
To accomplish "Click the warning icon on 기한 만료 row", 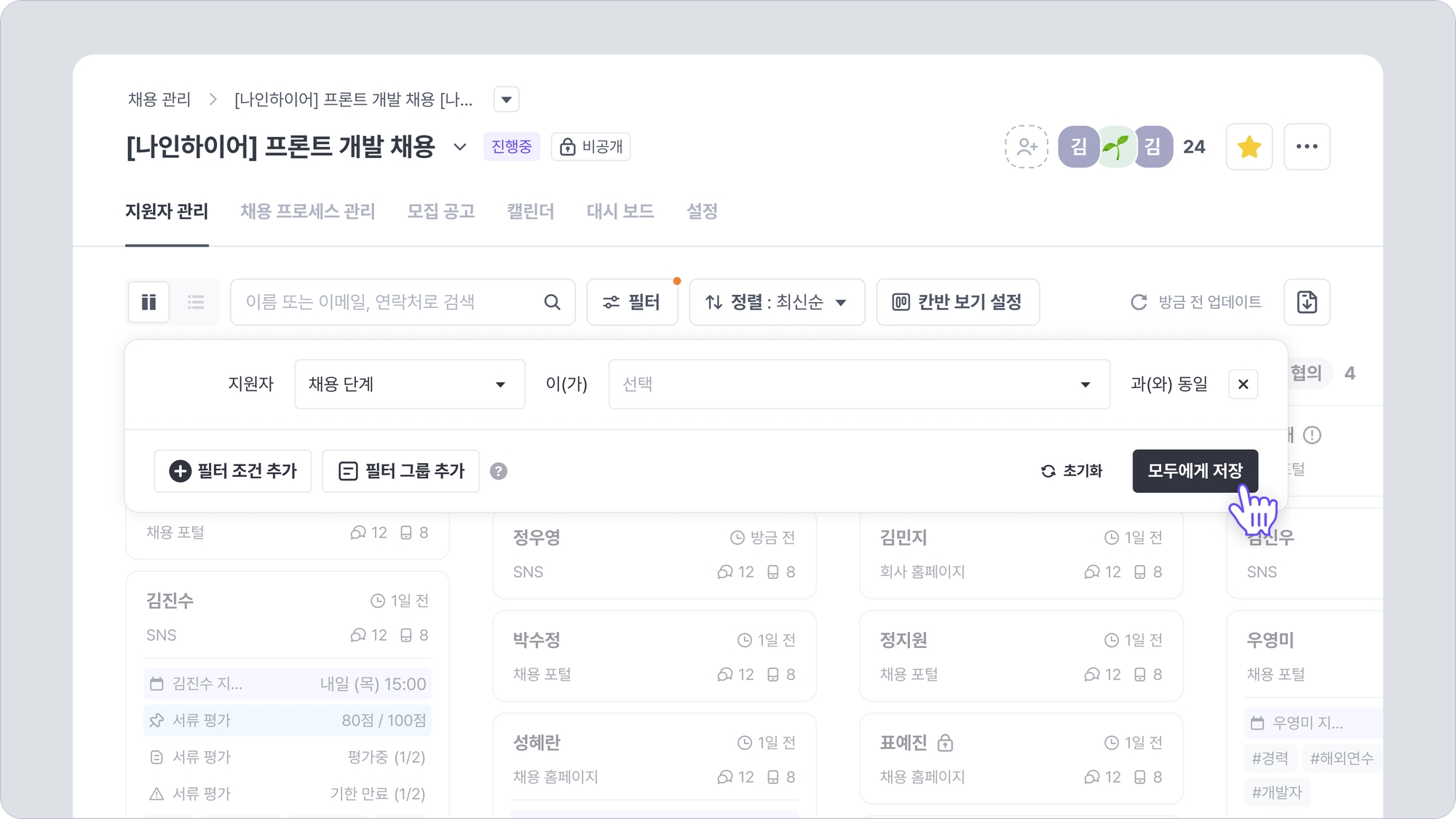I will 157,794.
